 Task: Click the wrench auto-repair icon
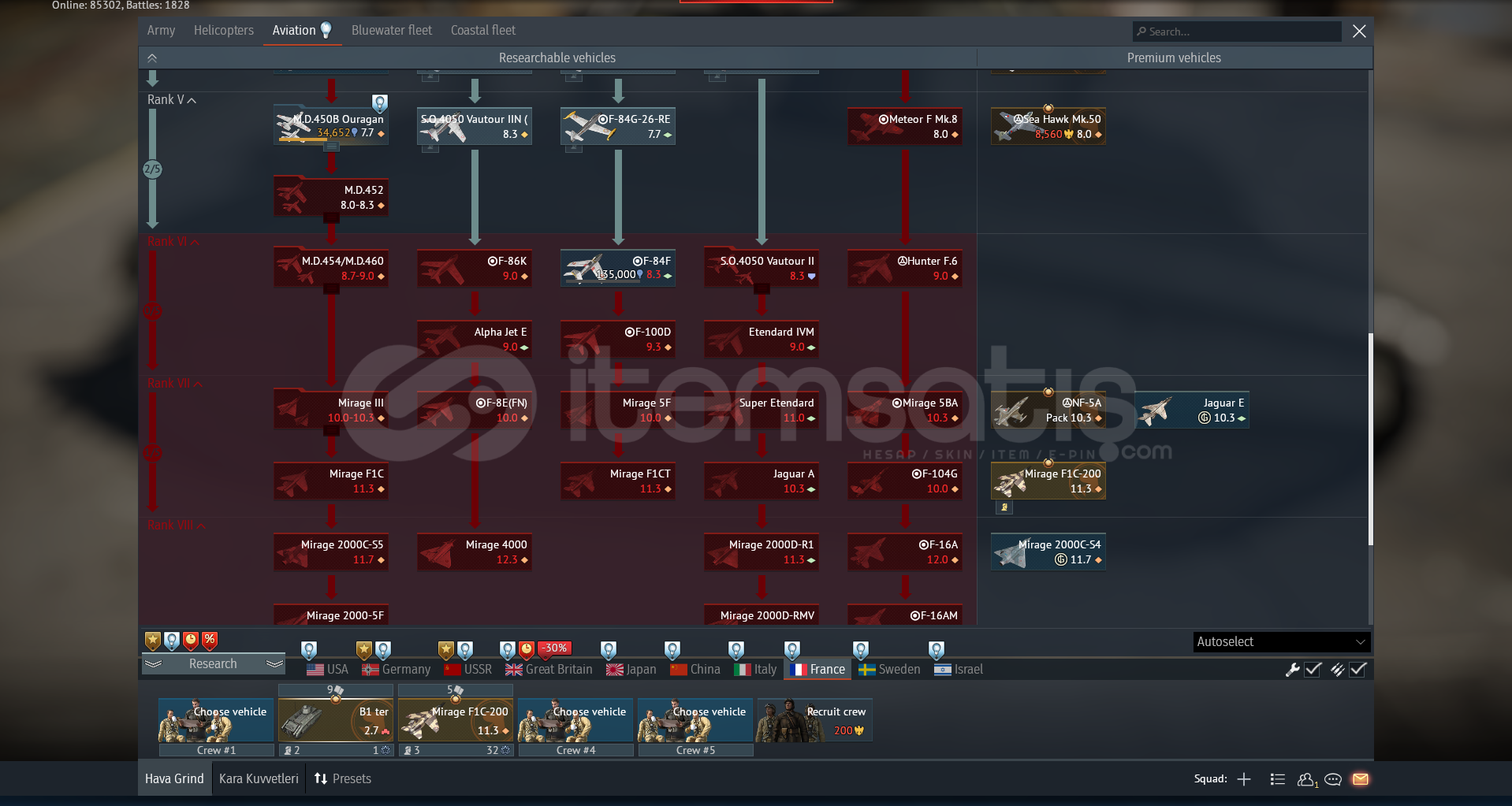coord(1292,670)
